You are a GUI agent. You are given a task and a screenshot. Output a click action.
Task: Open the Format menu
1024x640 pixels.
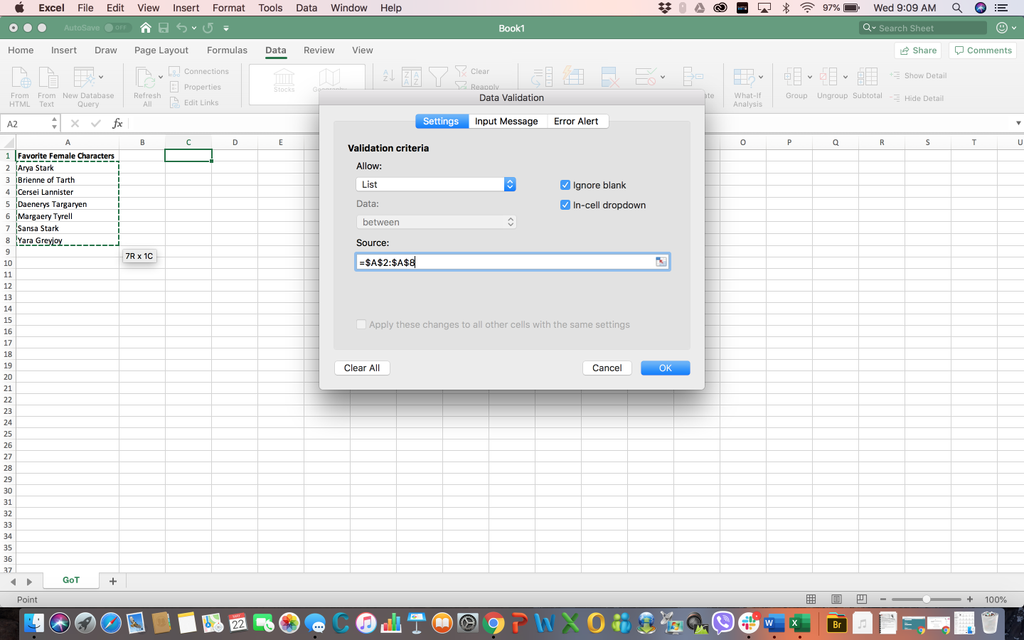(x=228, y=8)
